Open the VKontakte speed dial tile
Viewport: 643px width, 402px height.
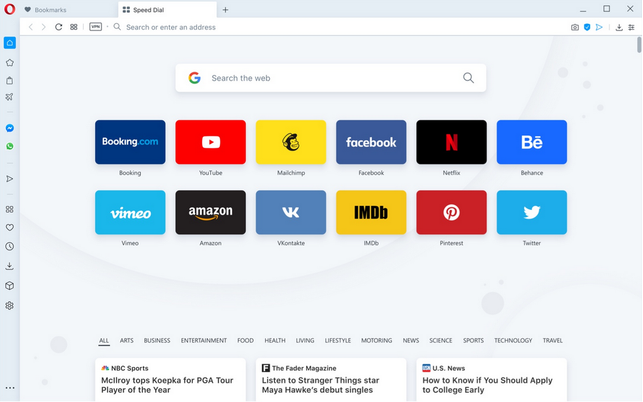point(291,212)
